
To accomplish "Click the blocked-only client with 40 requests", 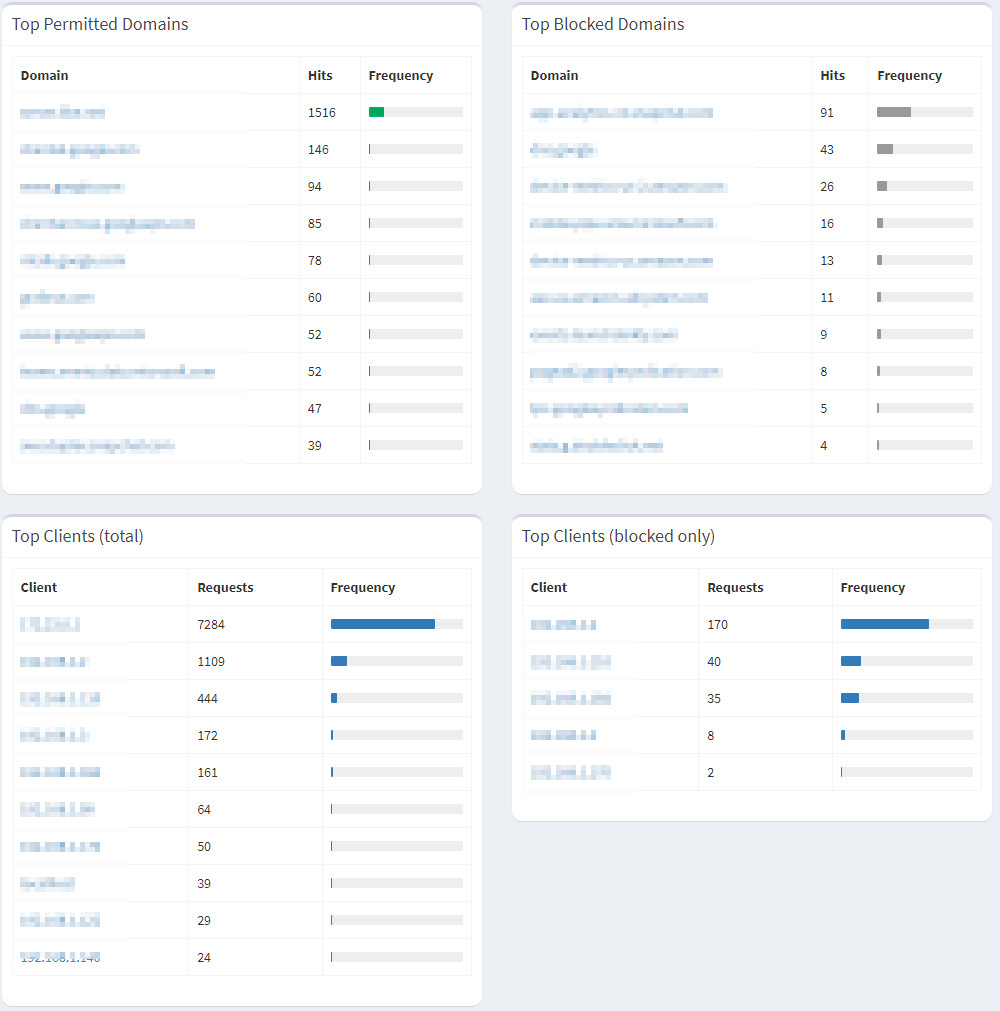I will 570,662.
